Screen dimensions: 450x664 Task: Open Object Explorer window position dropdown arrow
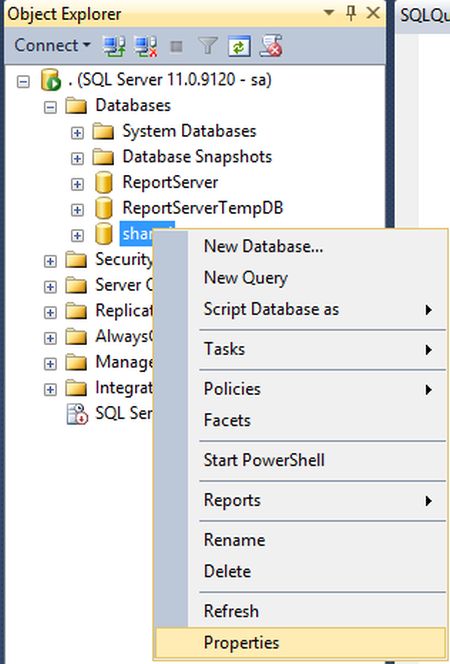coord(329,13)
